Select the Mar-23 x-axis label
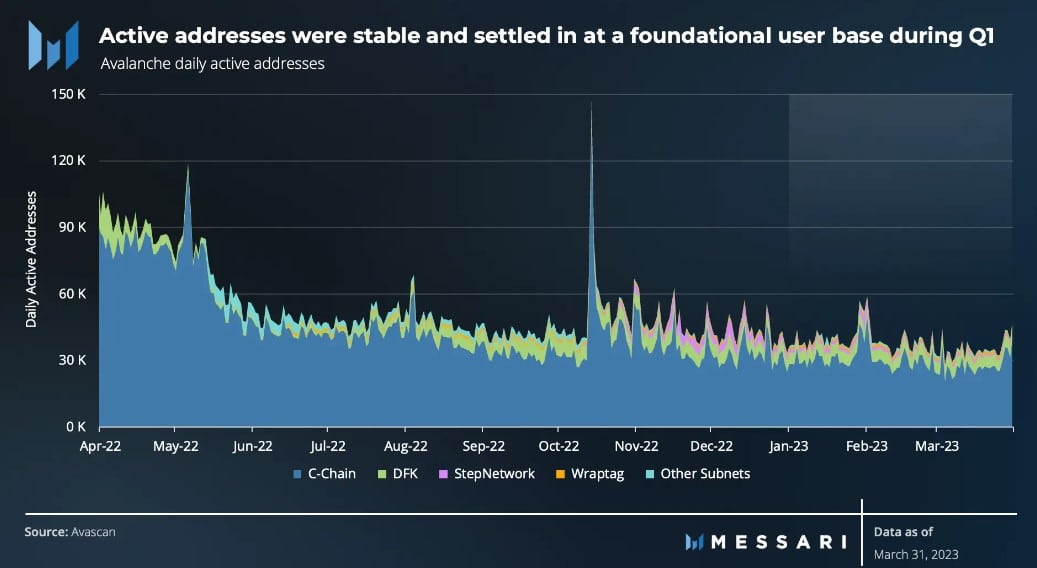Screen dimensions: 1037x568 point(936,446)
